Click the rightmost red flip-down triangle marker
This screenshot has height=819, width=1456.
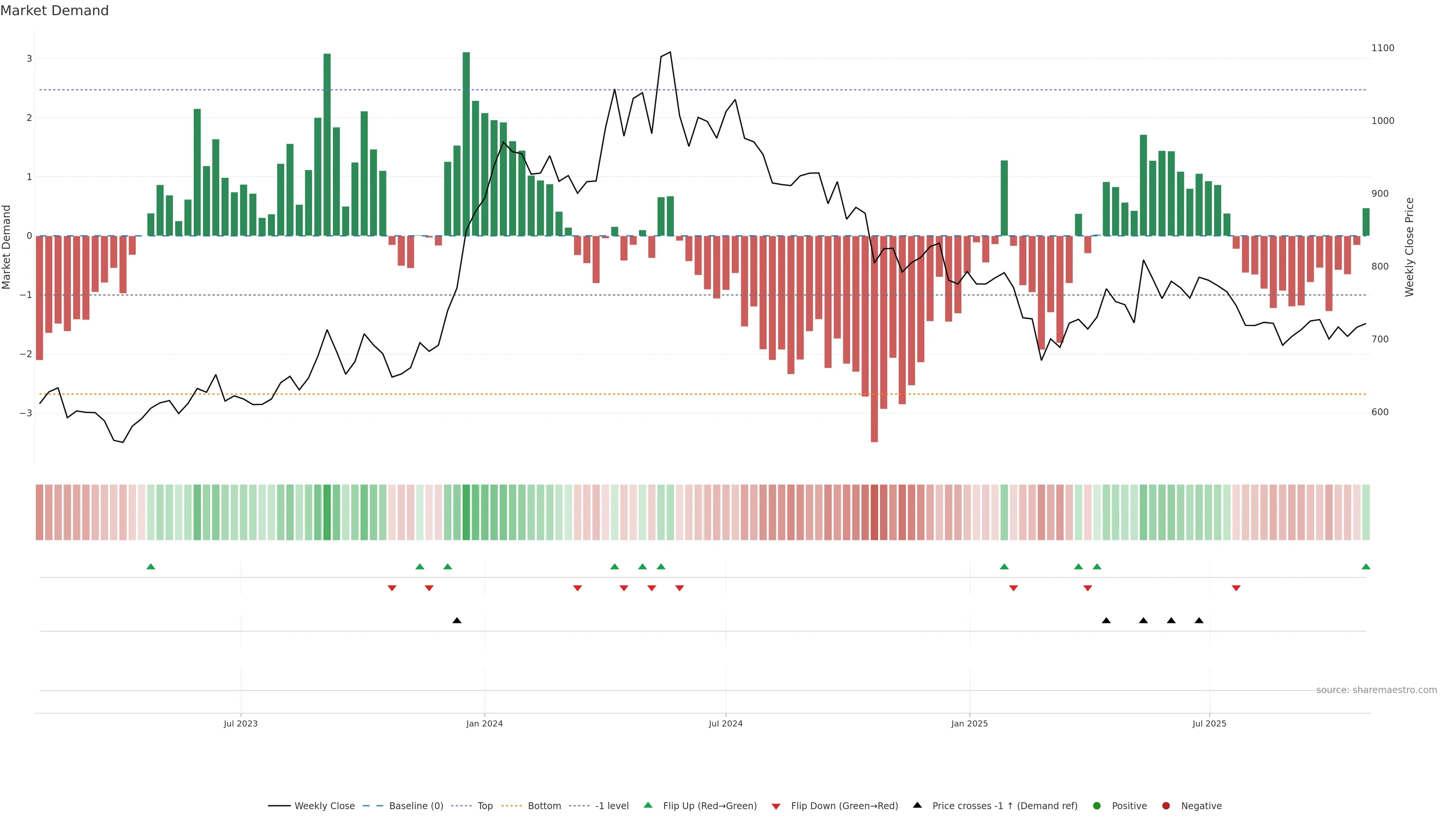pyautogui.click(x=1236, y=588)
